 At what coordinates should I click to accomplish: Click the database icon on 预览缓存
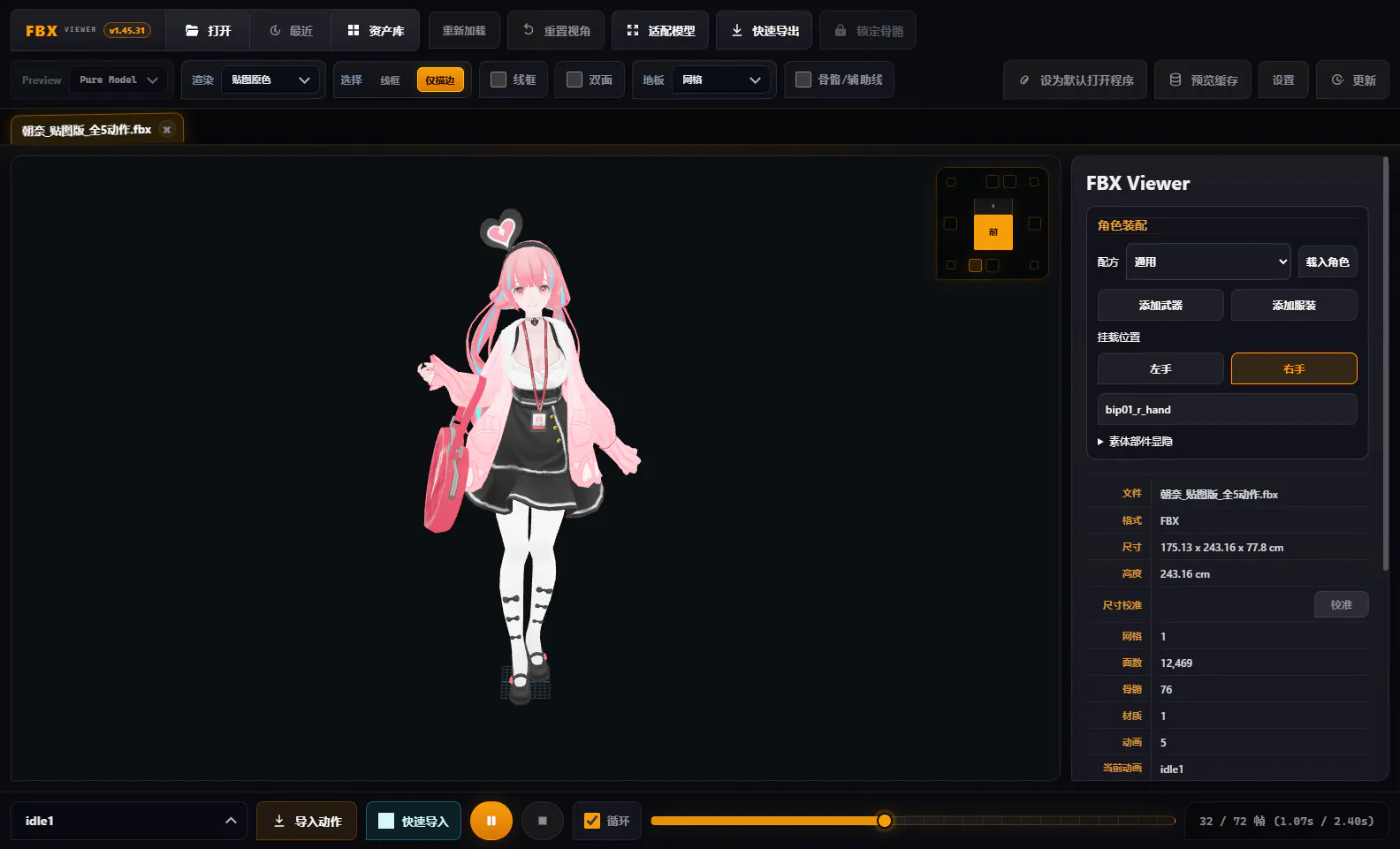(1176, 80)
